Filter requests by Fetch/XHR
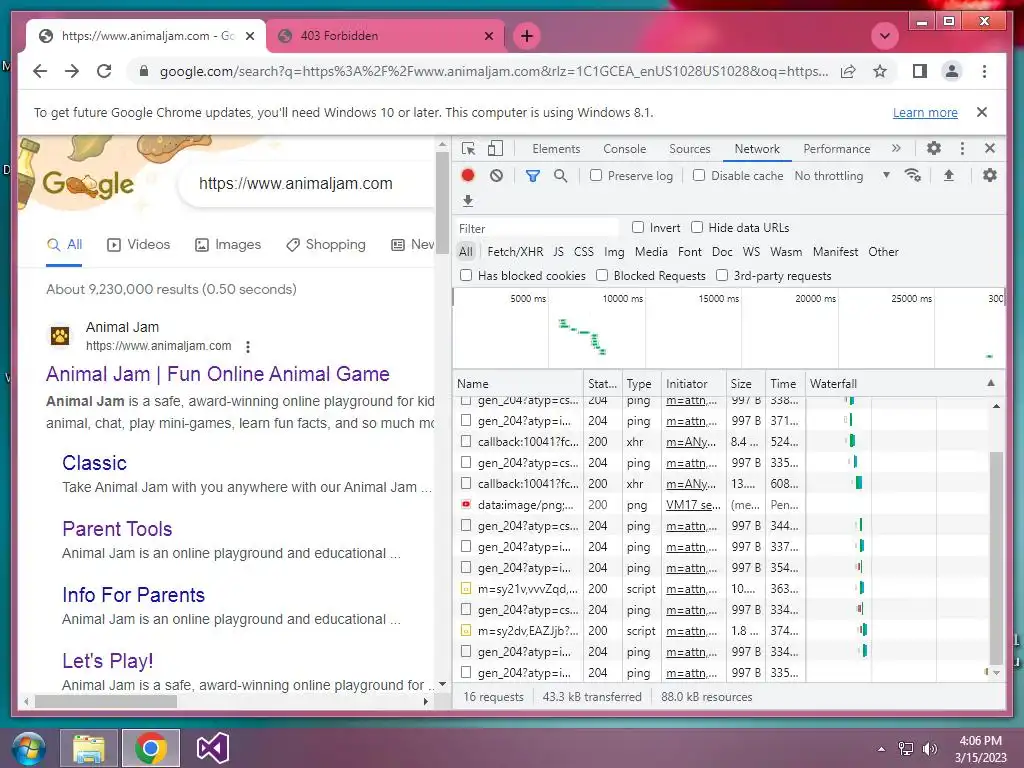1024x768 pixels. point(515,251)
